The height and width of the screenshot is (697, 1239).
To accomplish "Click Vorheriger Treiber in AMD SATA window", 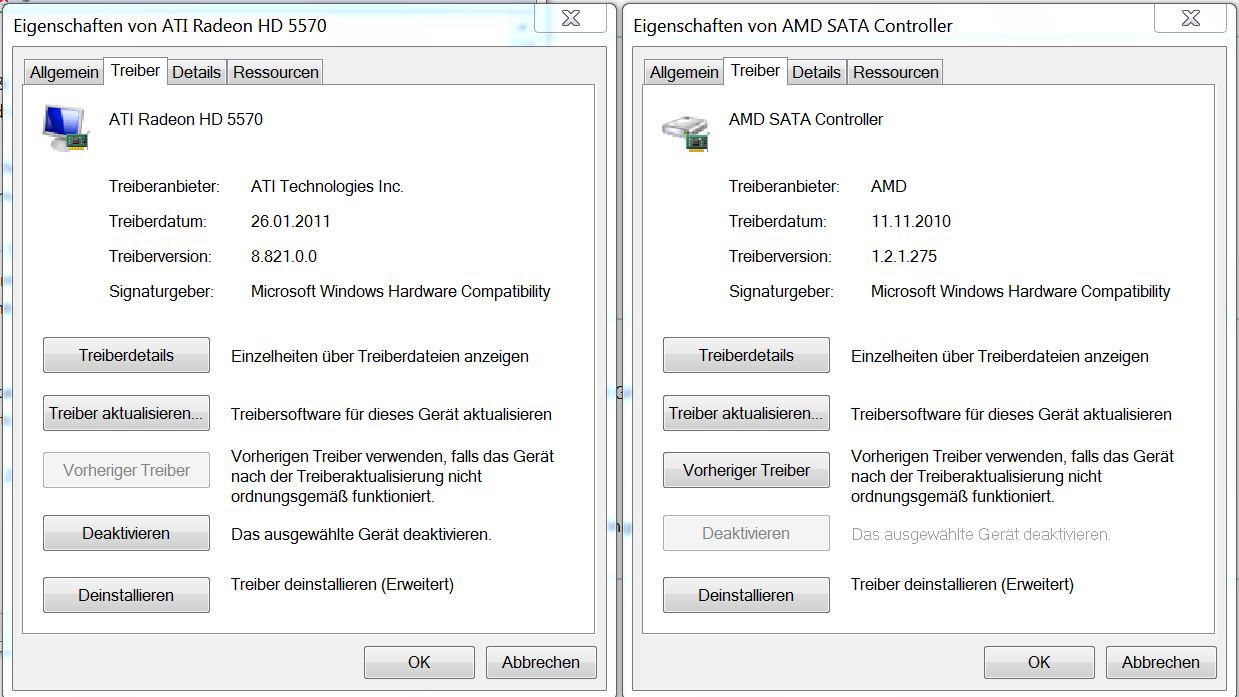I will [x=746, y=470].
